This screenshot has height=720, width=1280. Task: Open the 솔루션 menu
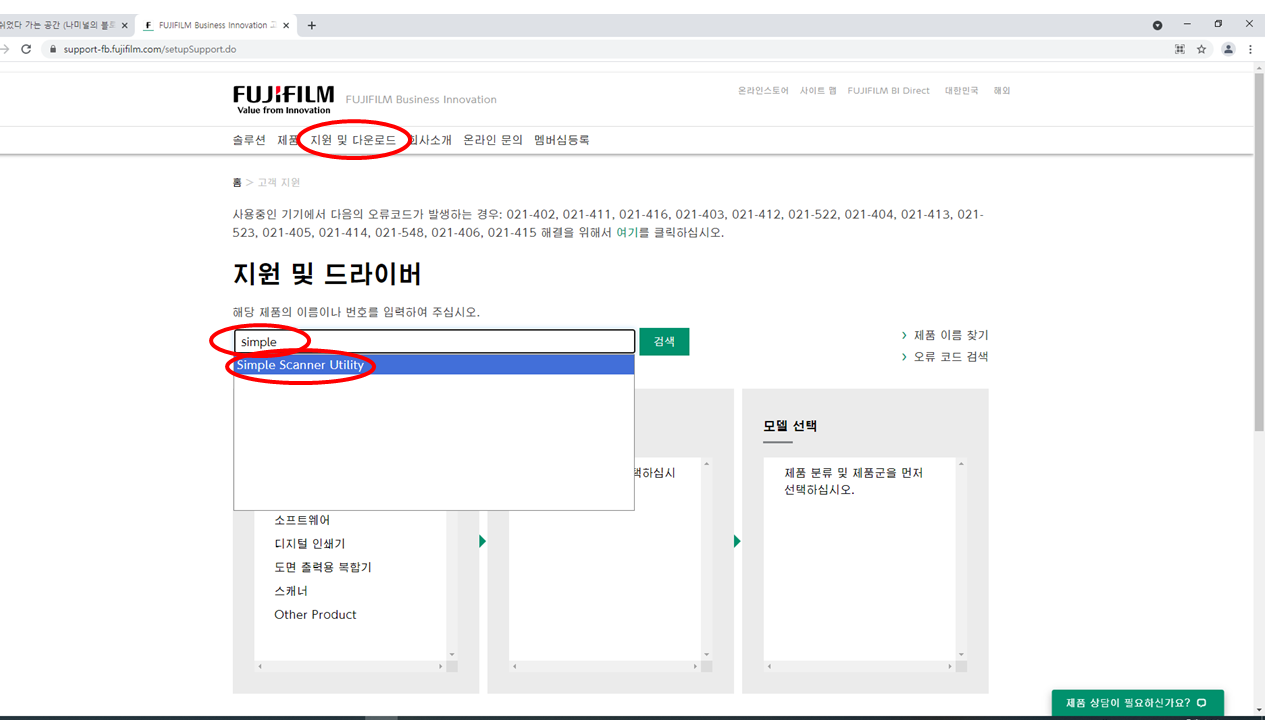(x=249, y=140)
